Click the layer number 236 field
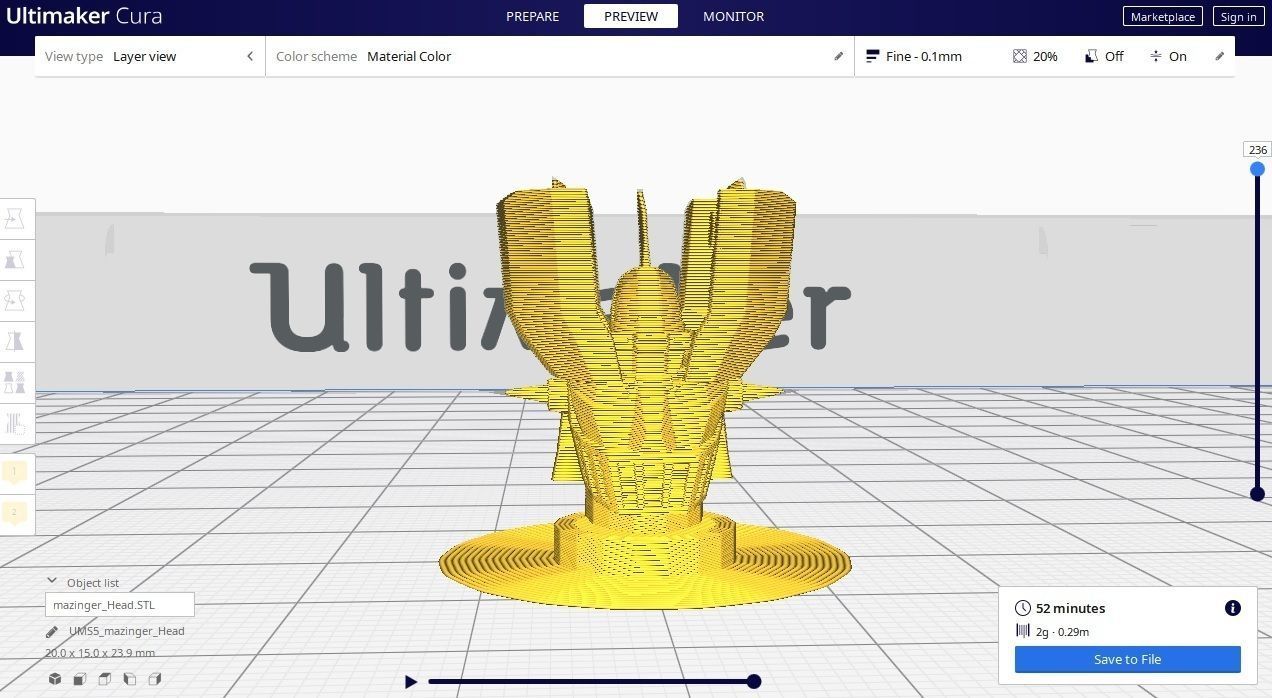 point(1257,150)
